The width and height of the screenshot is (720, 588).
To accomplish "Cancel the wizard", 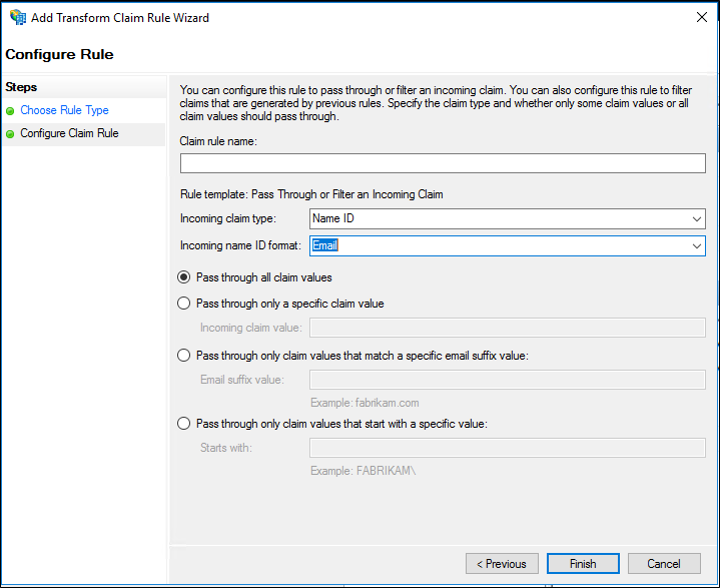I will 664,564.
